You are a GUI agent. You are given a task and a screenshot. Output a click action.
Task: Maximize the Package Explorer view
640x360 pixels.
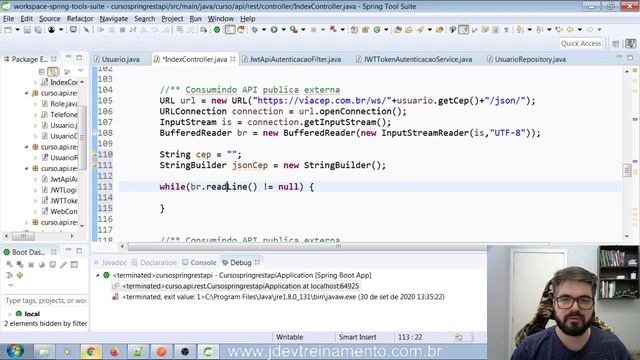[x=79, y=58]
